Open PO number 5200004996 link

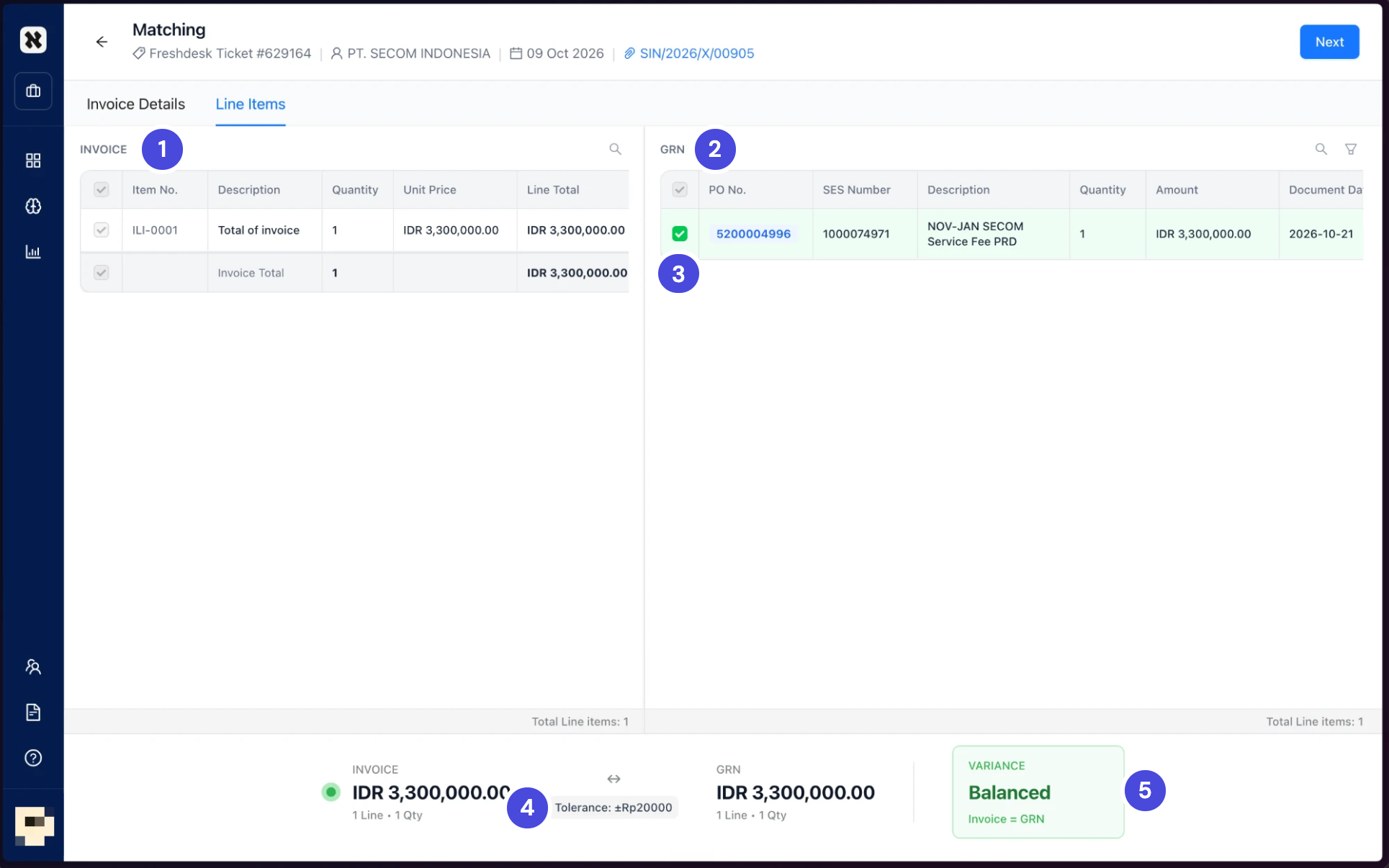(x=753, y=234)
